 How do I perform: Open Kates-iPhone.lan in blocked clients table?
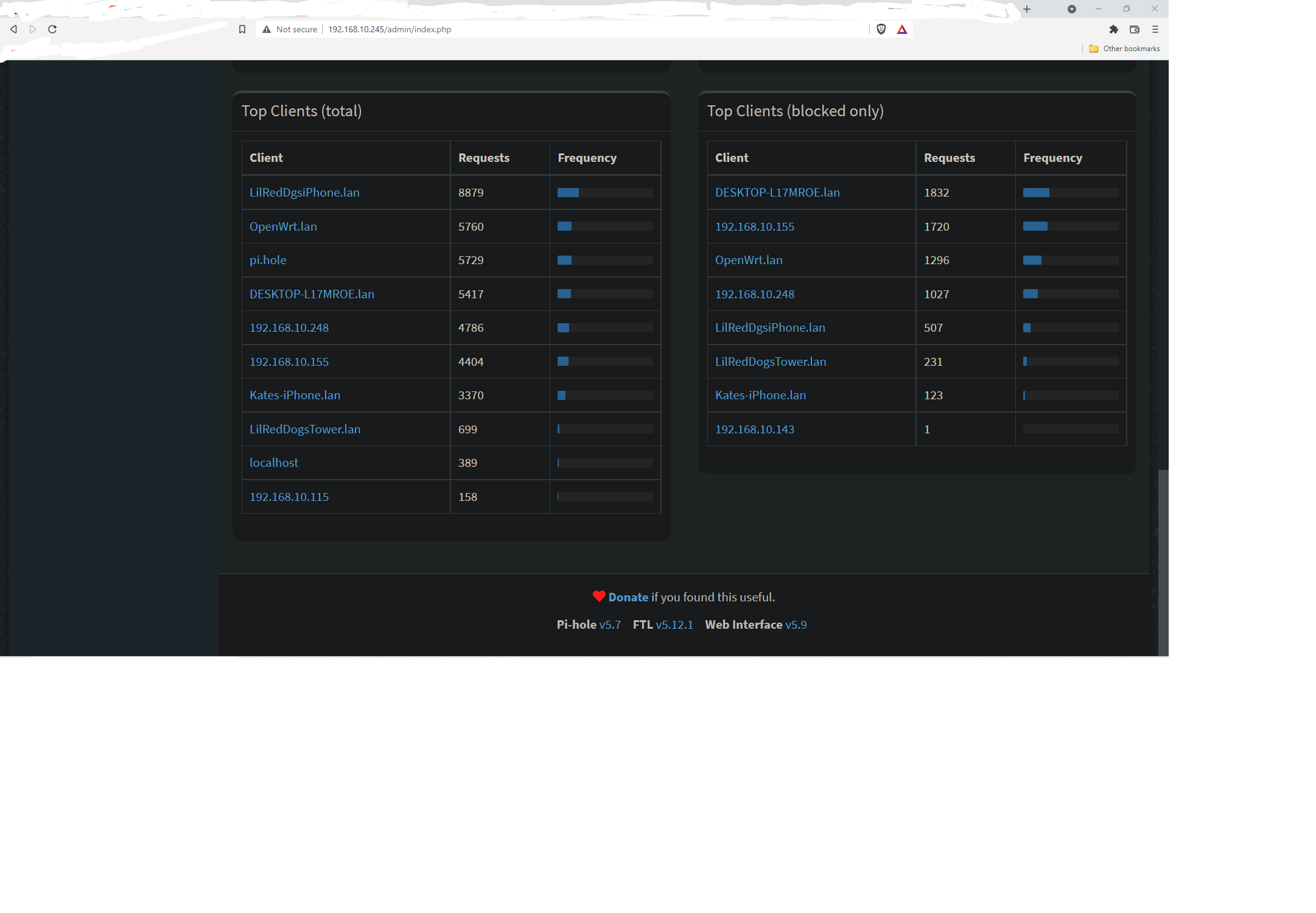pos(760,395)
